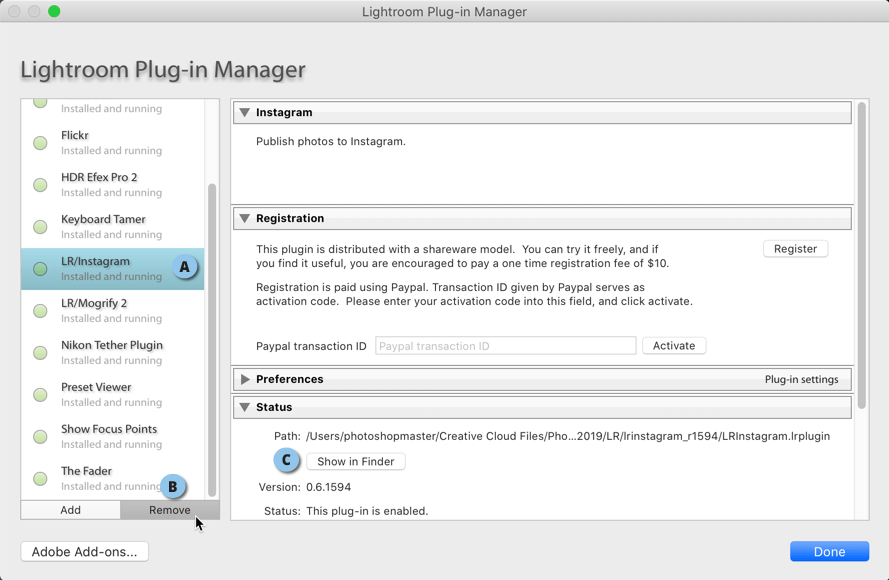Click the green status dot beside Flickr
The height and width of the screenshot is (580, 889).
click(40, 143)
